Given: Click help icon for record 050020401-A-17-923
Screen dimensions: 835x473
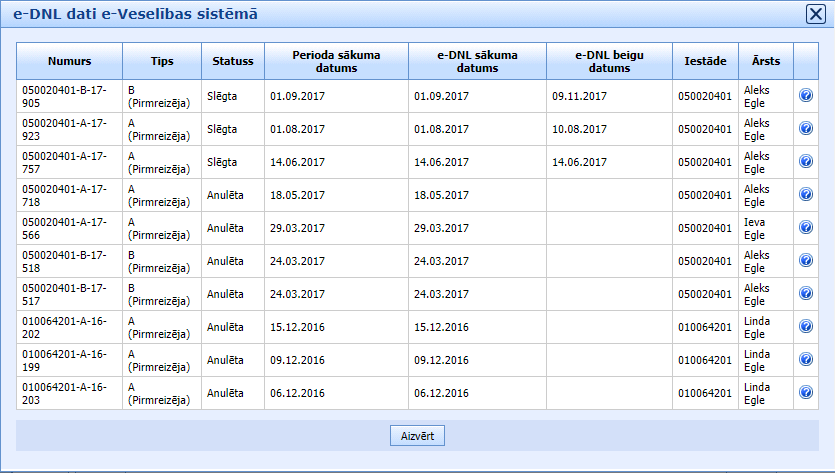Looking at the screenshot, I should click(806, 128).
